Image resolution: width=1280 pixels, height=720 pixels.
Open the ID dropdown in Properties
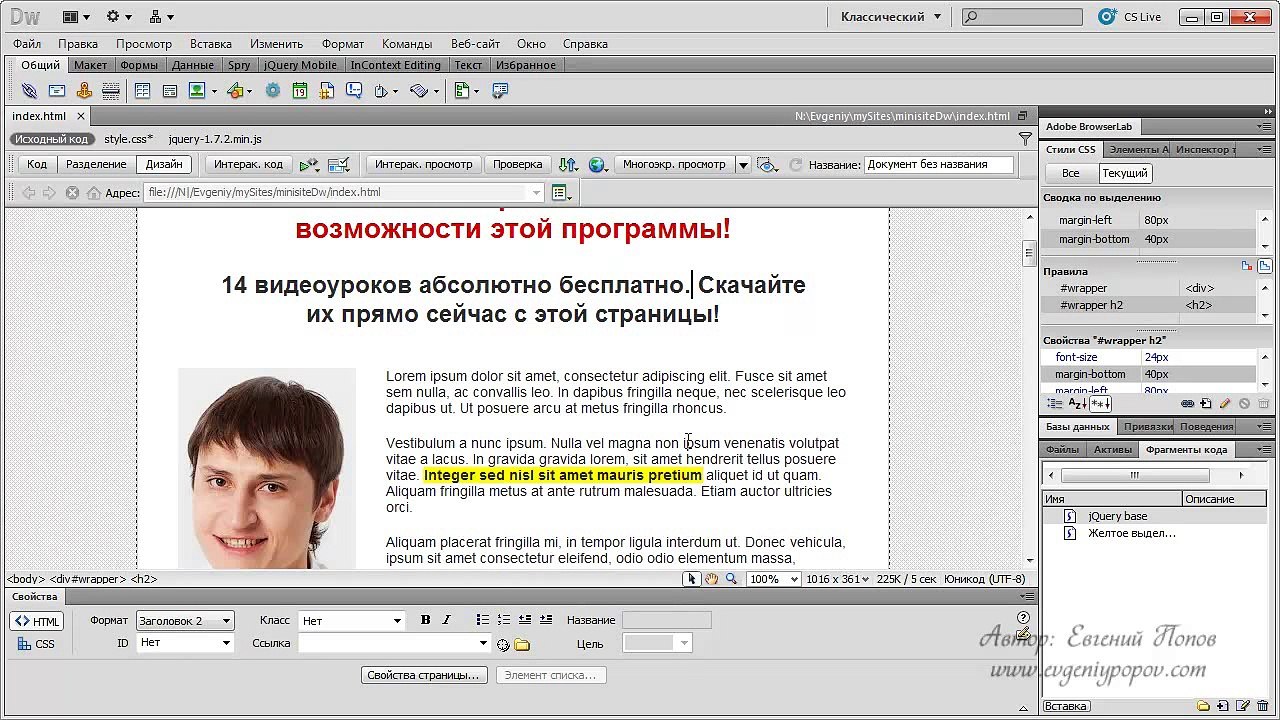click(185, 643)
